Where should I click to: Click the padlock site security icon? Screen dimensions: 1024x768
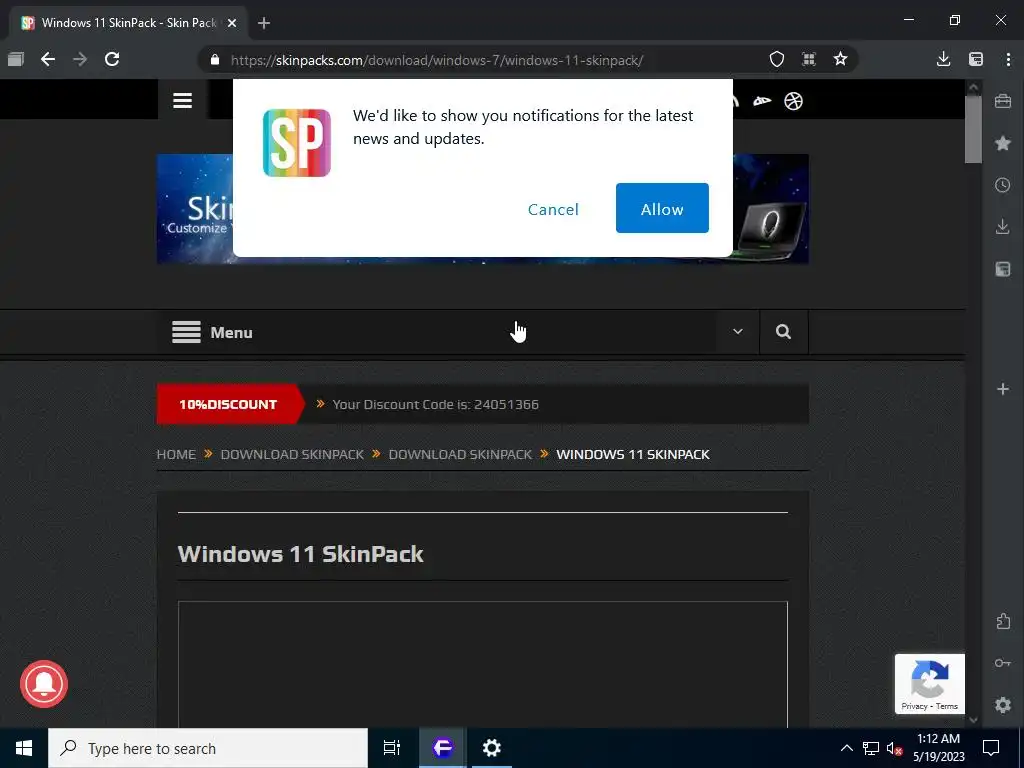(215, 60)
